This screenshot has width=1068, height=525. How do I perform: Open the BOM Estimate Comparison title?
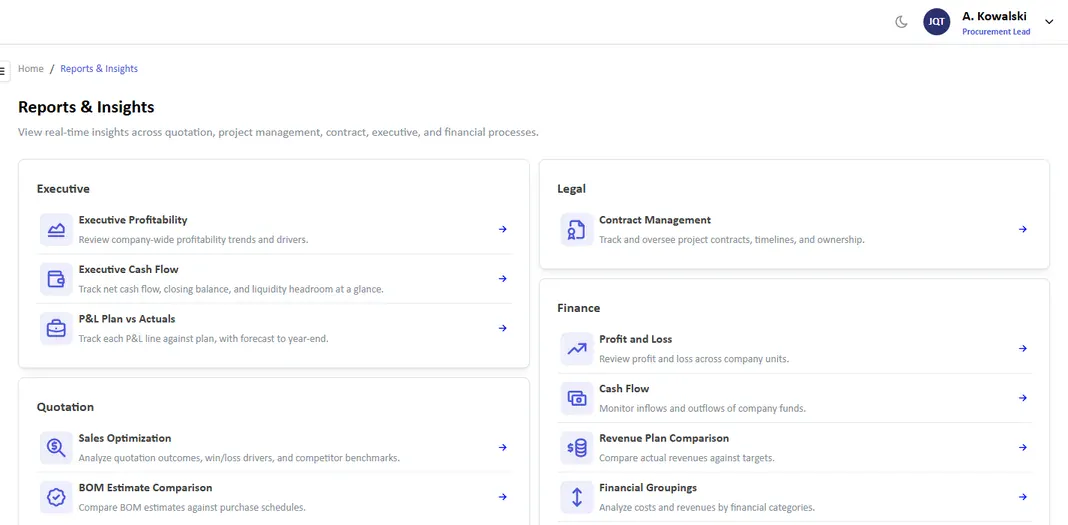145,488
